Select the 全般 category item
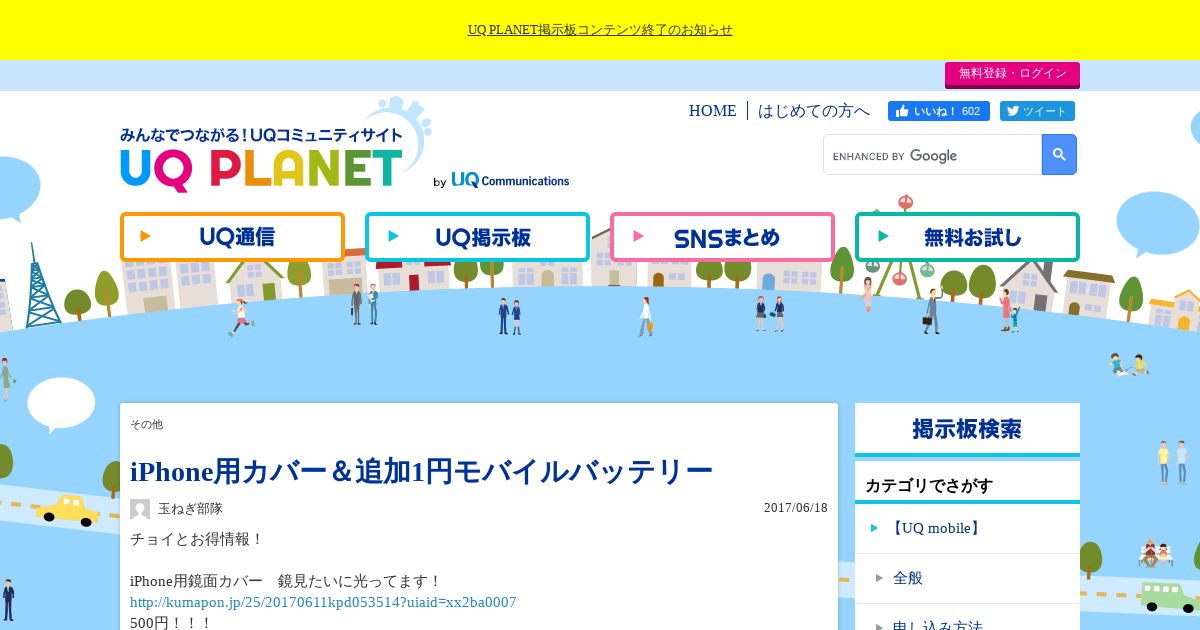 [967, 578]
